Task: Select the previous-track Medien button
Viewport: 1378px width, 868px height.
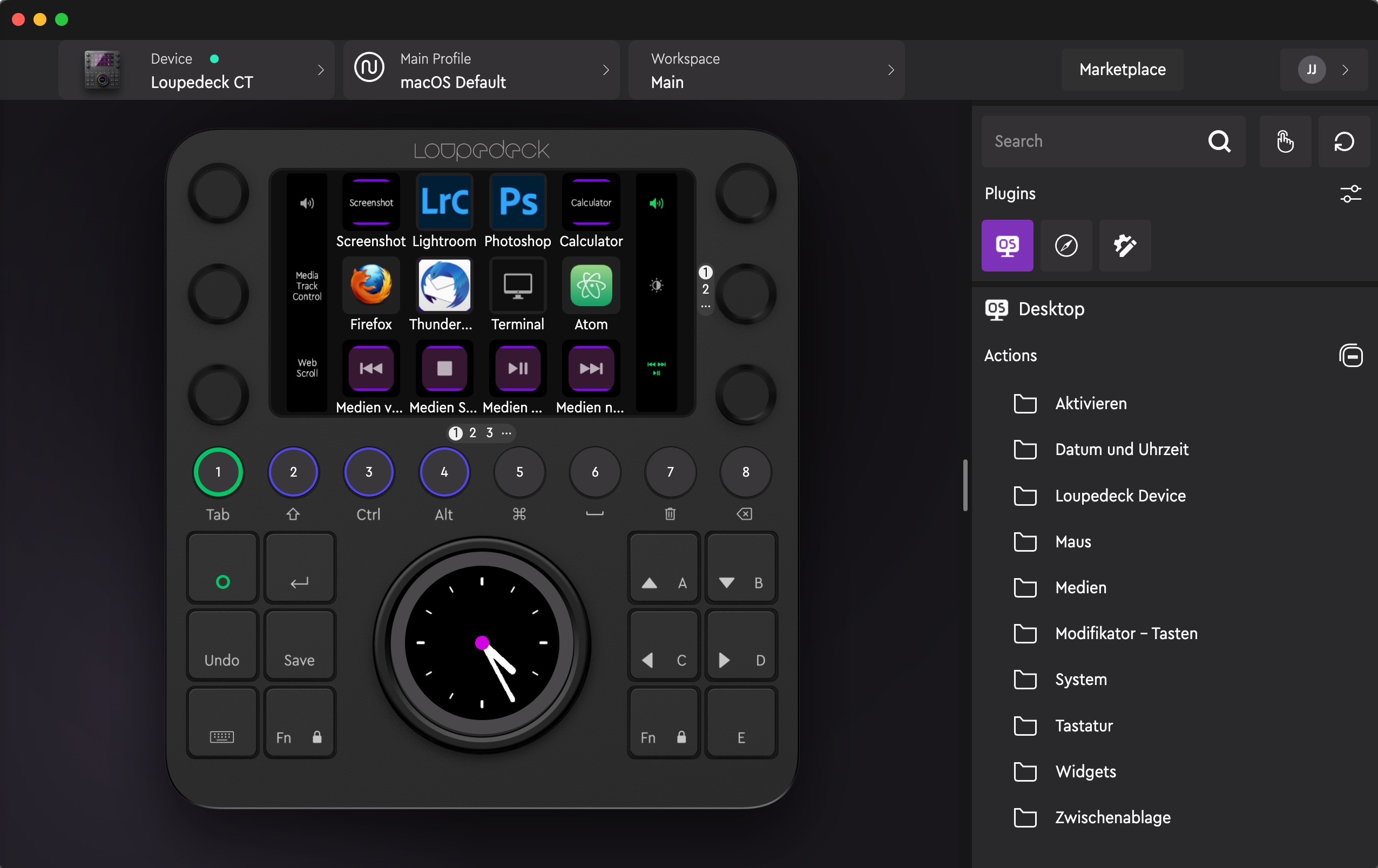Action: coord(371,368)
